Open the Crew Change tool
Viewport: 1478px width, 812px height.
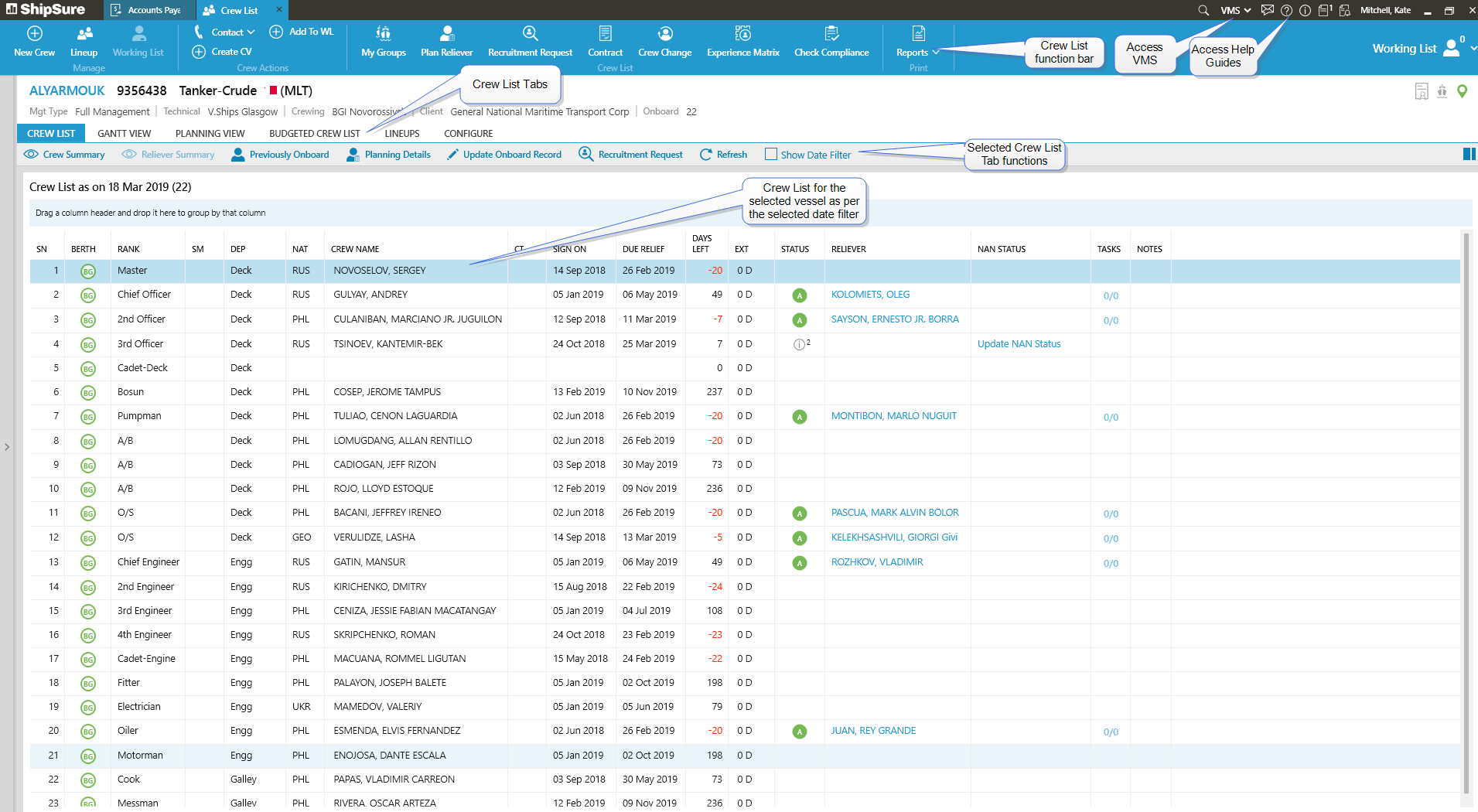(x=664, y=34)
